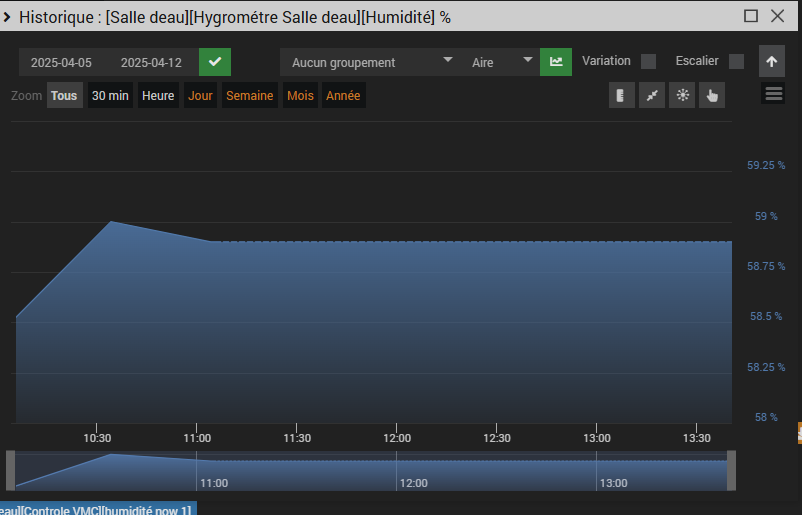This screenshot has height=515, width=802.
Task: Click the green checkmark to validate dates
Action: [x=215, y=62]
